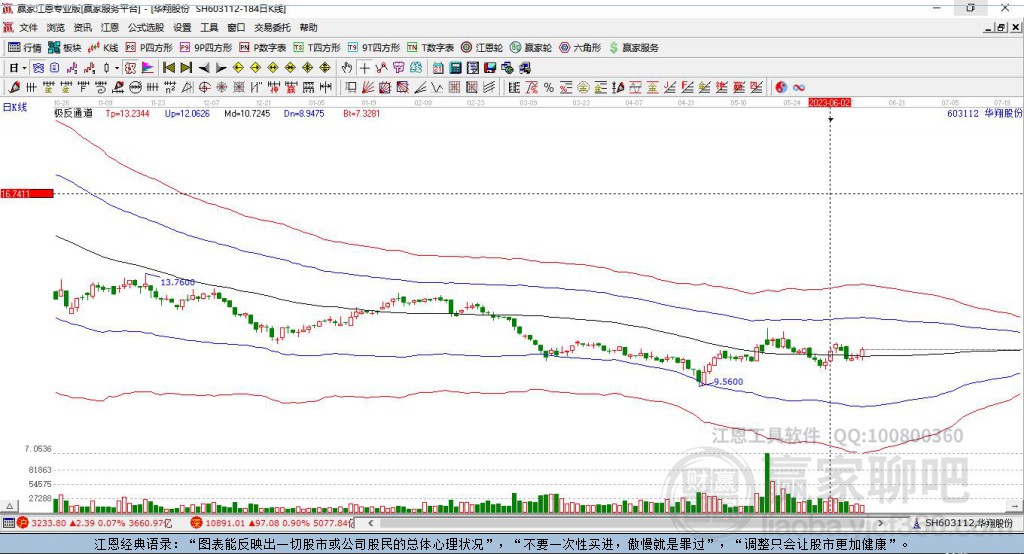Select the pencil drawing tool
This screenshot has height=554, width=1024.
coord(14,87)
